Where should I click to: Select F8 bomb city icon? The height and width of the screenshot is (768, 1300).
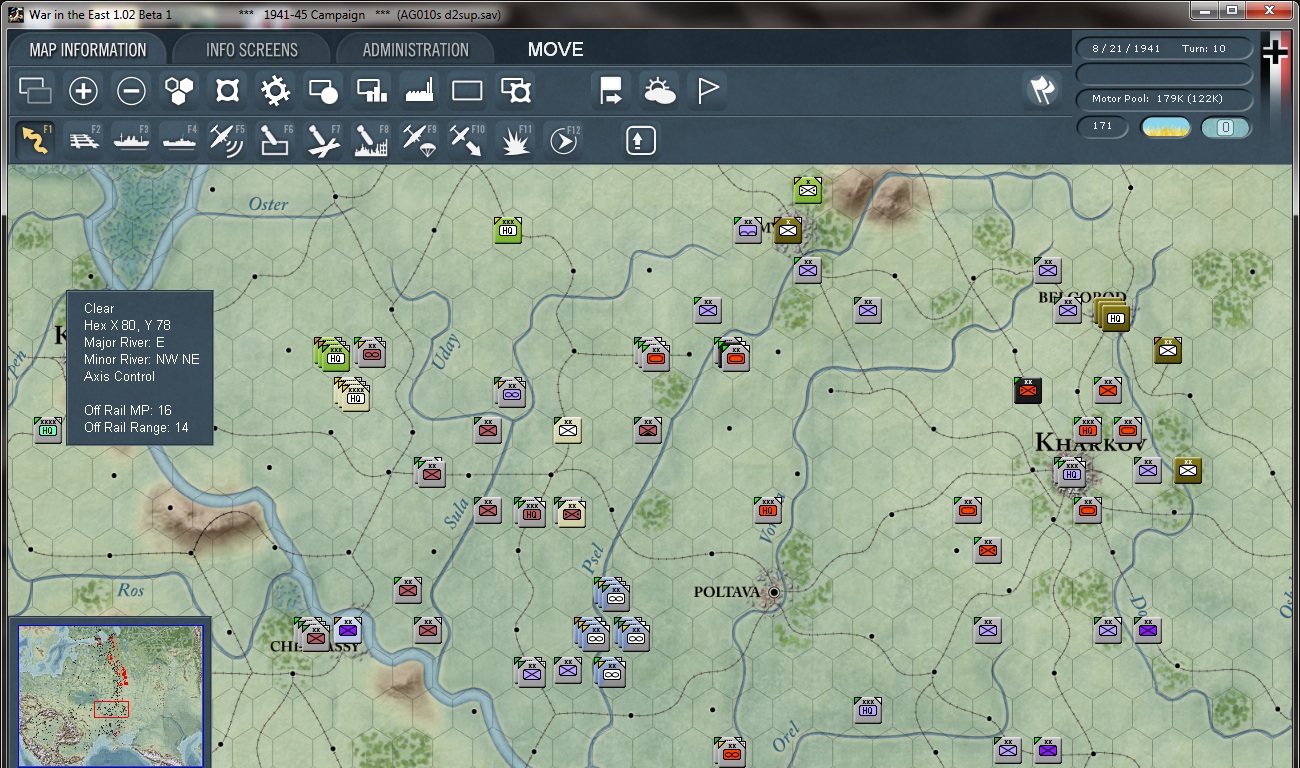[372, 140]
